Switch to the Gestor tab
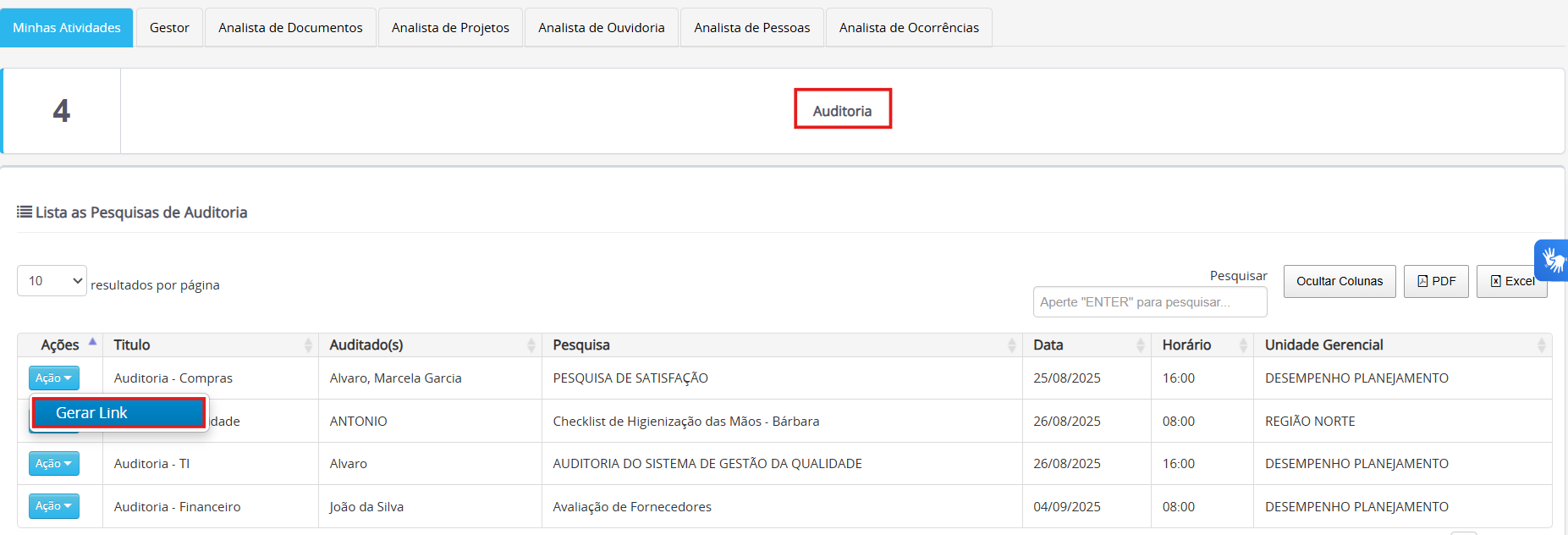Viewport: 1568px width, 535px height. pyautogui.click(x=169, y=28)
